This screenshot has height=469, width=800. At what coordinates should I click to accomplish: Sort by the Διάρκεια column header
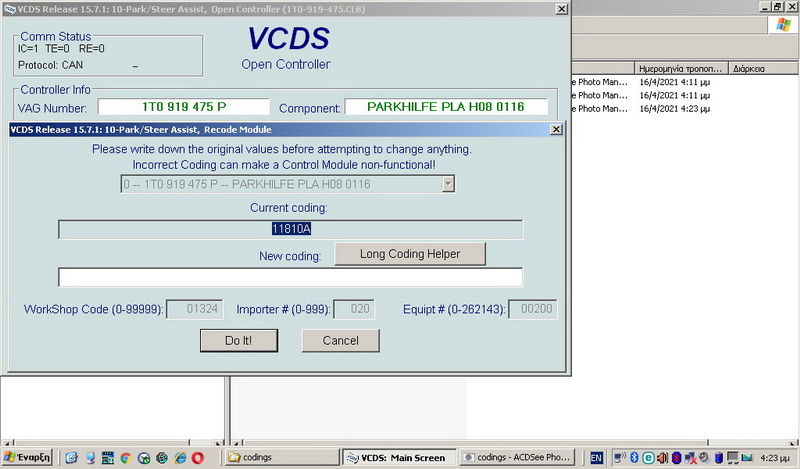[764, 68]
